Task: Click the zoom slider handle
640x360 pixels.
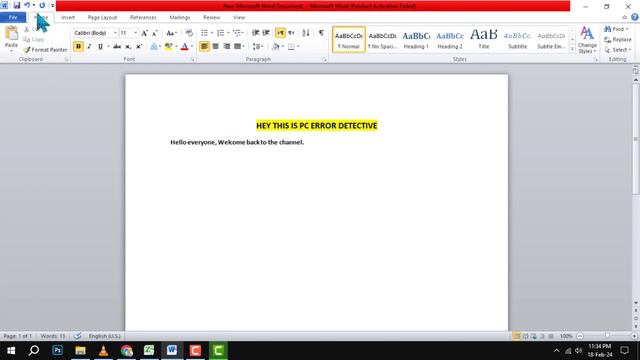Action: point(607,336)
